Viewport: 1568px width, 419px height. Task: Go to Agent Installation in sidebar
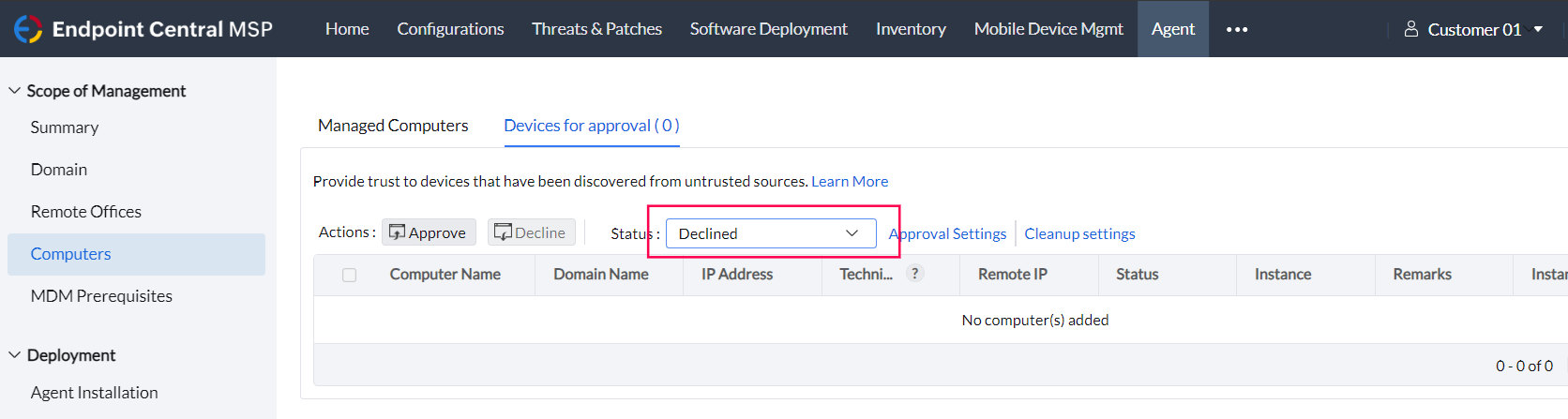[94, 393]
